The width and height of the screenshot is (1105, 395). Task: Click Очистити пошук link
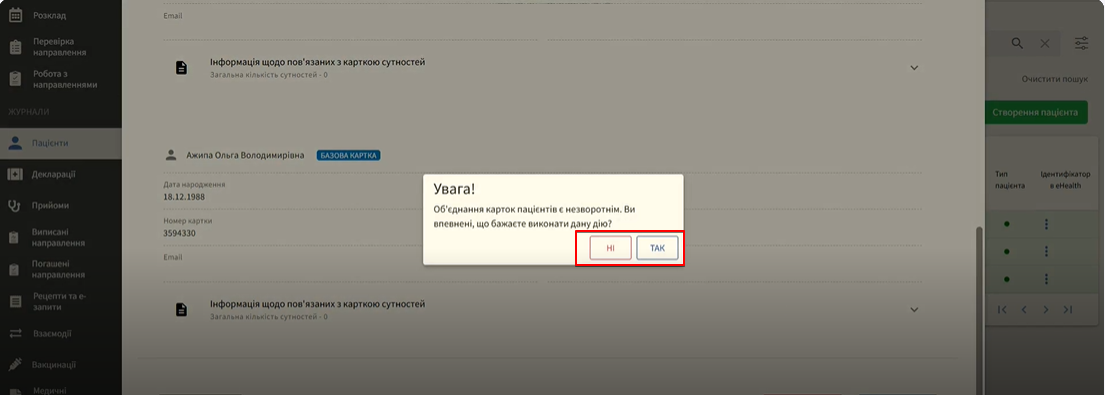(x=1055, y=80)
